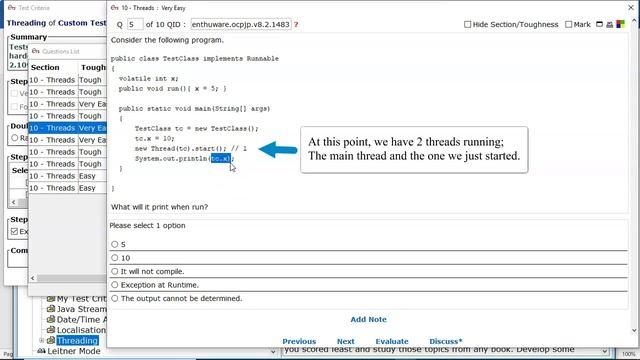
Task: Click the question number field showing 5
Action: coord(135,24)
